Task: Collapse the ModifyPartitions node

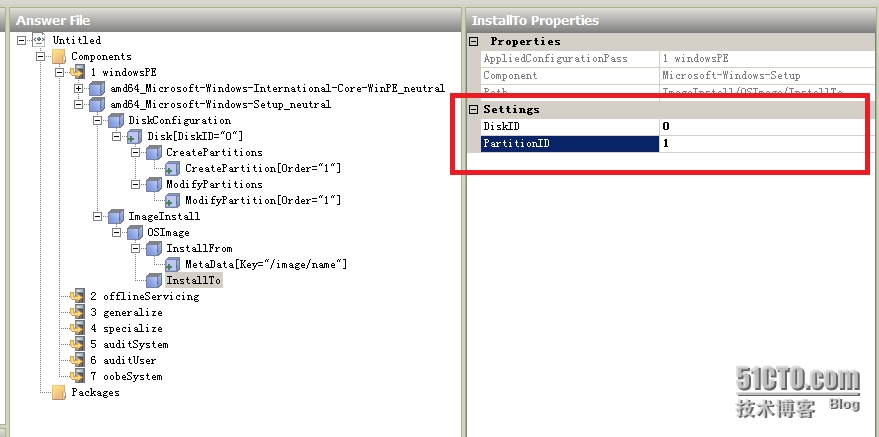Action: coord(135,184)
